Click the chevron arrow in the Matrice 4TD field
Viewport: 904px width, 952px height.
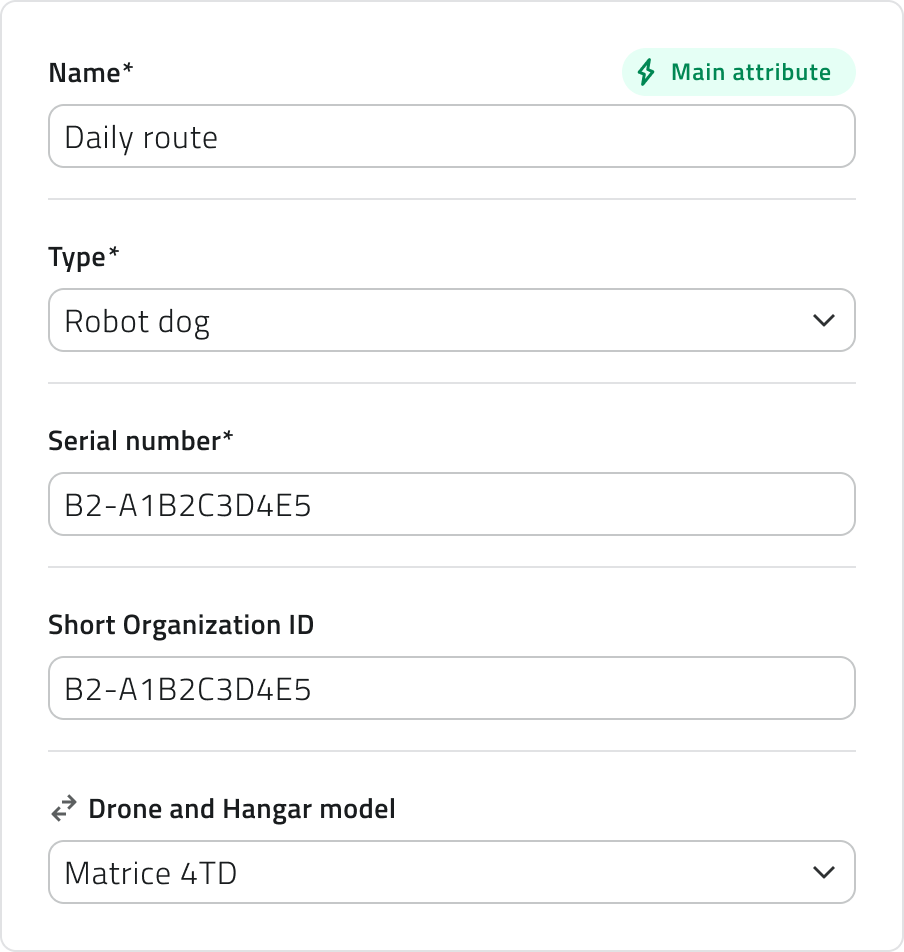coord(823,873)
